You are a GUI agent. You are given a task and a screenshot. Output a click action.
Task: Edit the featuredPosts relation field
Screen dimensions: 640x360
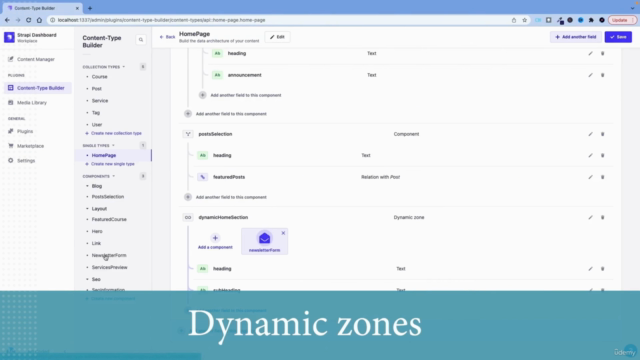[x=590, y=177]
